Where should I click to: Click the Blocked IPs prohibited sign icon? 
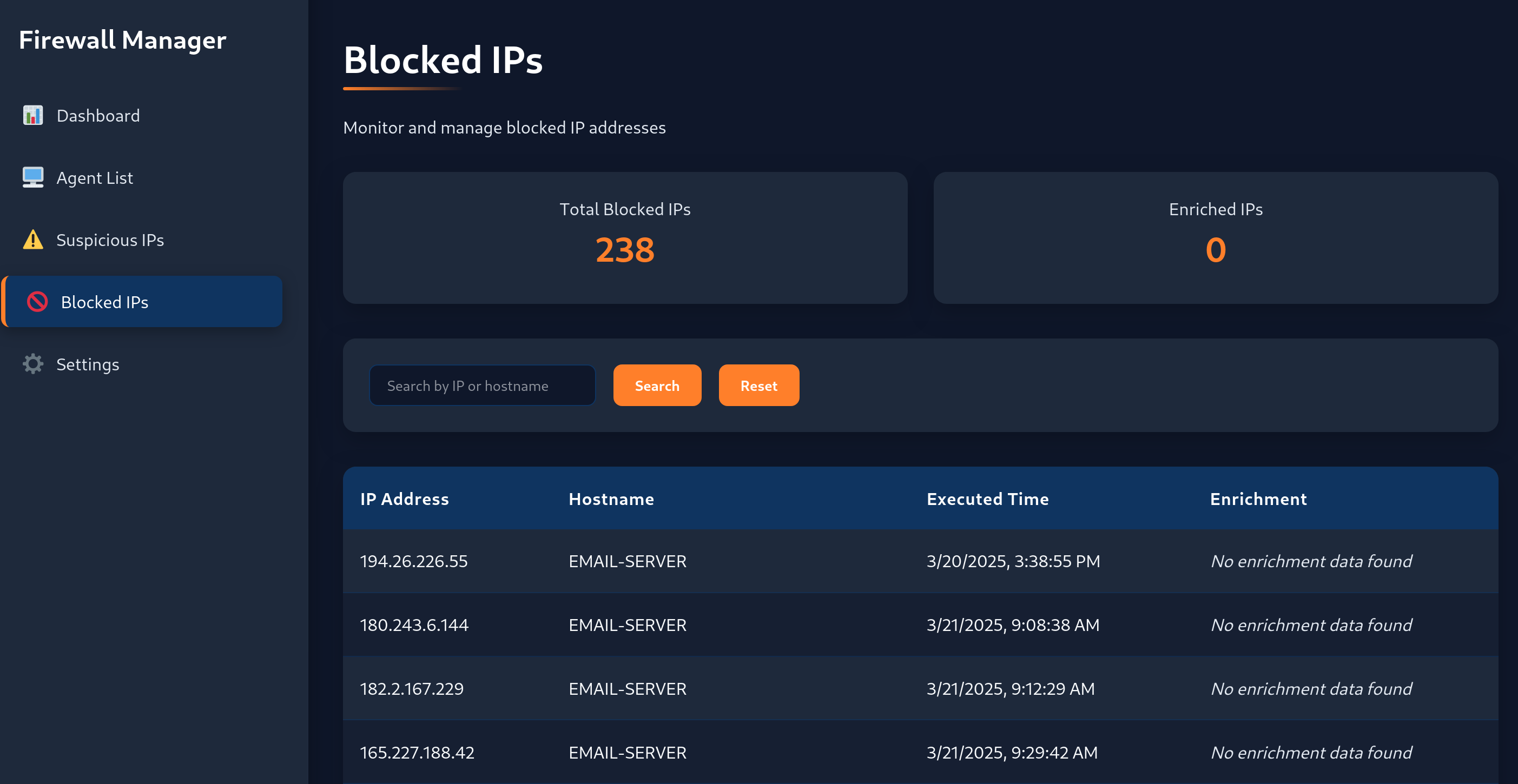coord(37,302)
